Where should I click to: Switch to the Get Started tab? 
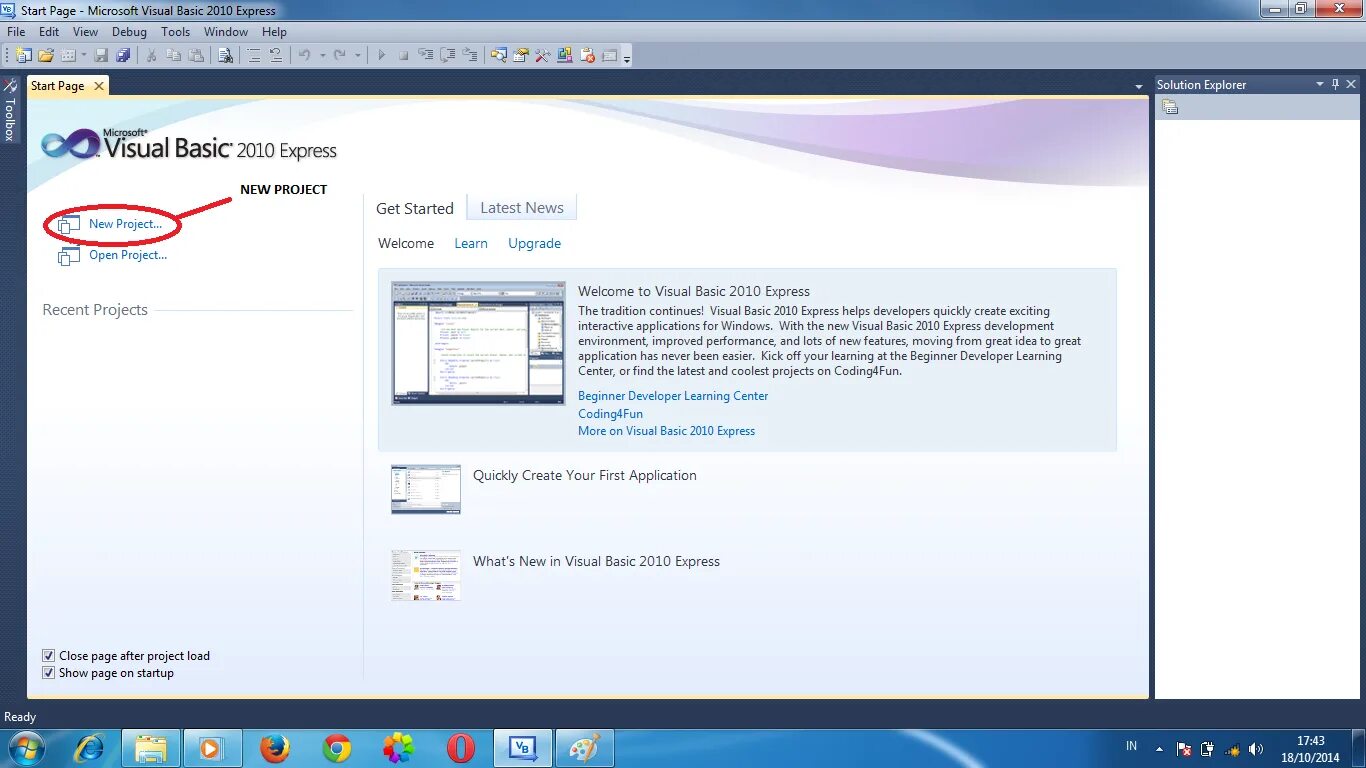(x=415, y=208)
